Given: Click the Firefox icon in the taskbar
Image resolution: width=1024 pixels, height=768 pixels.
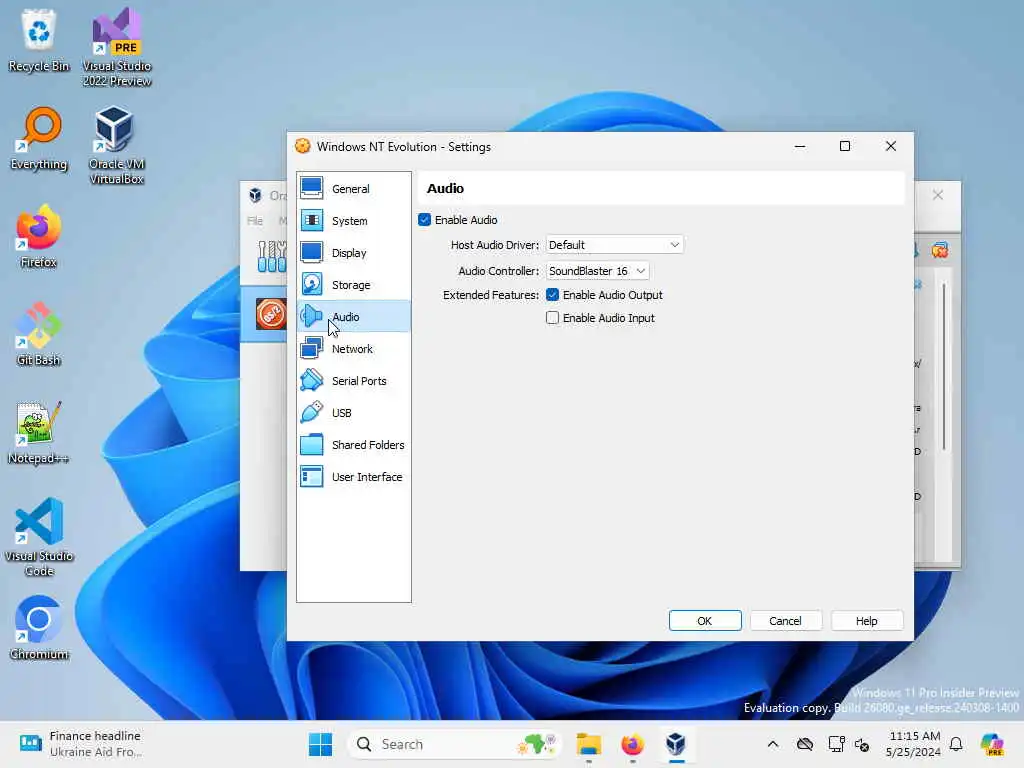Looking at the screenshot, I should 632,744.
